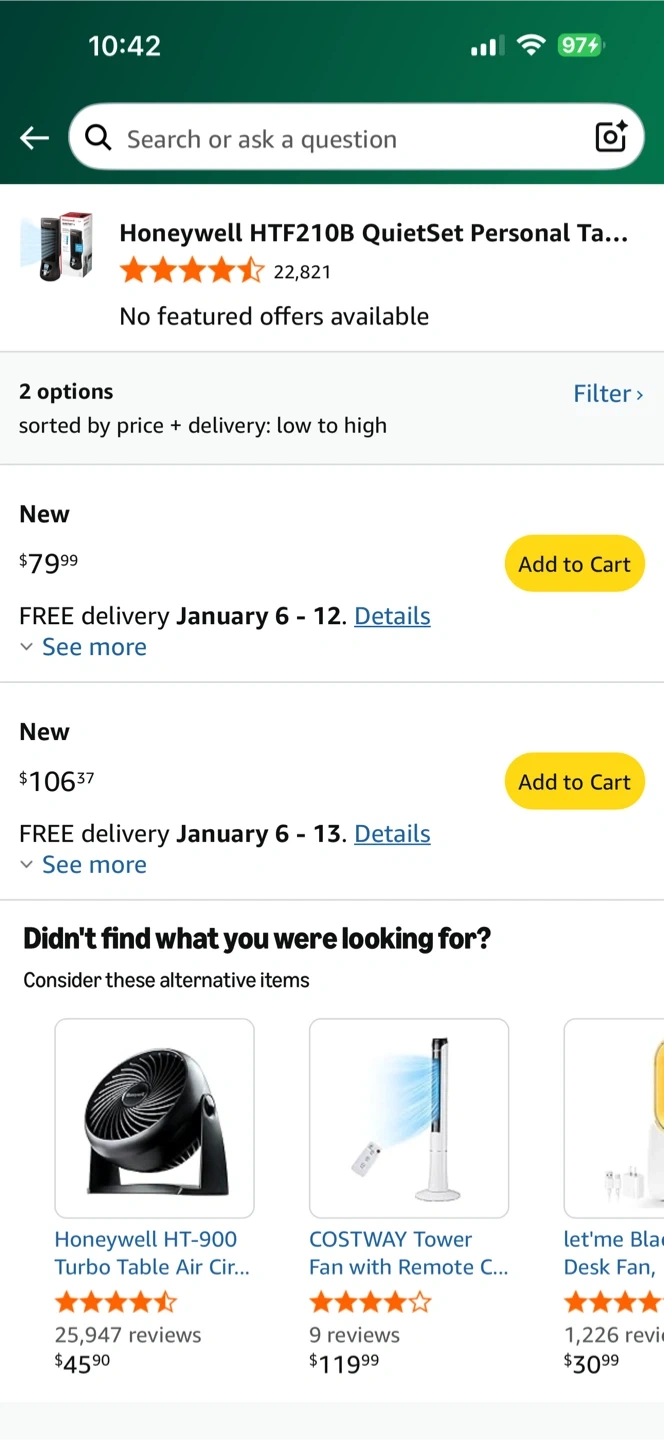Tap the COSTWAY tower fan image
Viewport: 664px width, 1440px height.
point(409,1118)
